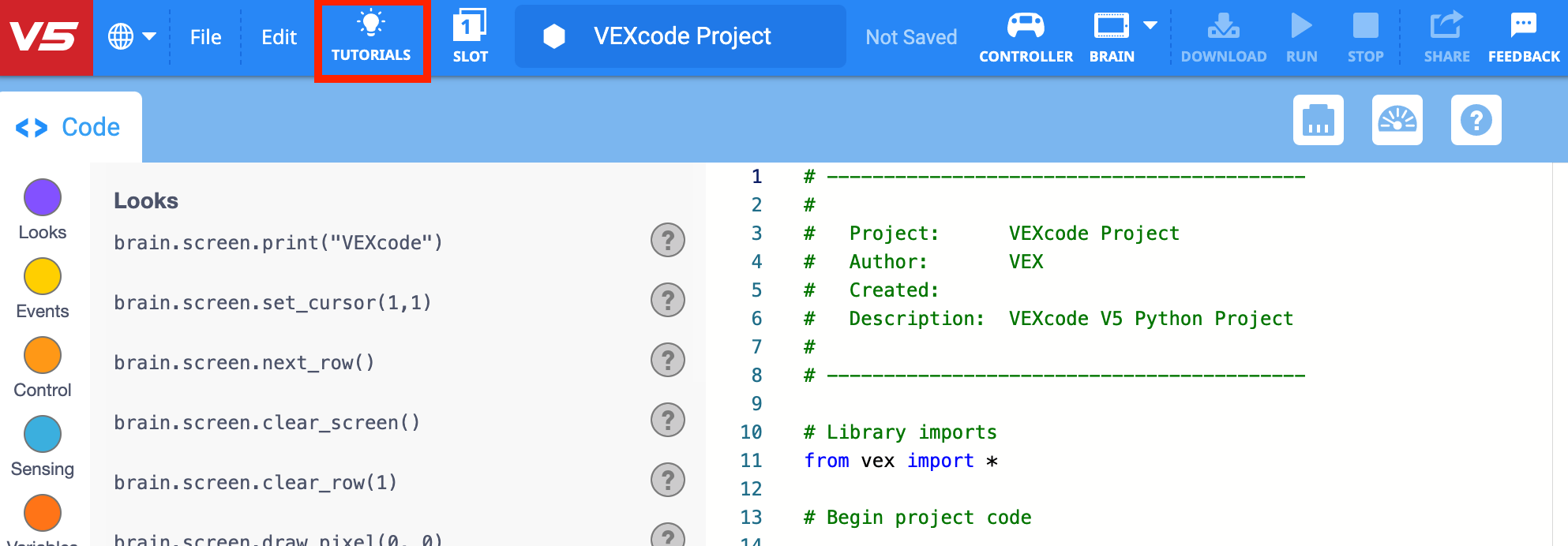Select the blue Sensing category
Screen dimensions: 1568x546
point(43,434)
